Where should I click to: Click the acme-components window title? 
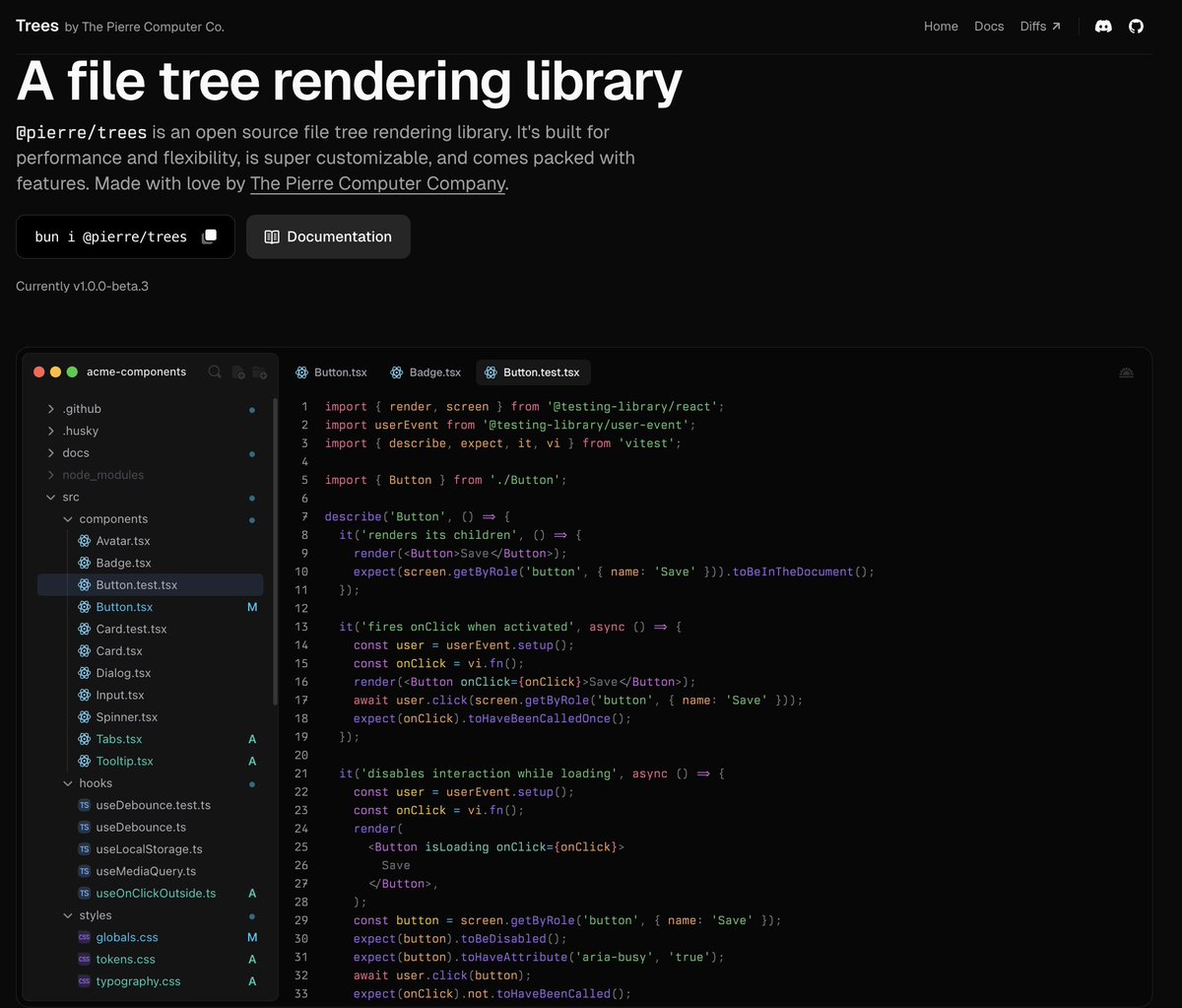(x=136, y=372)
